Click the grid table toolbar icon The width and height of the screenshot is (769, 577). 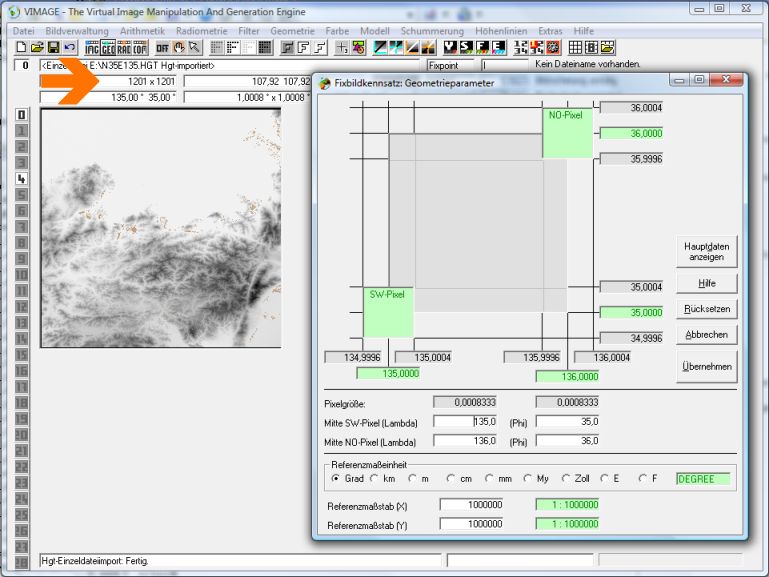coord(575,47)
